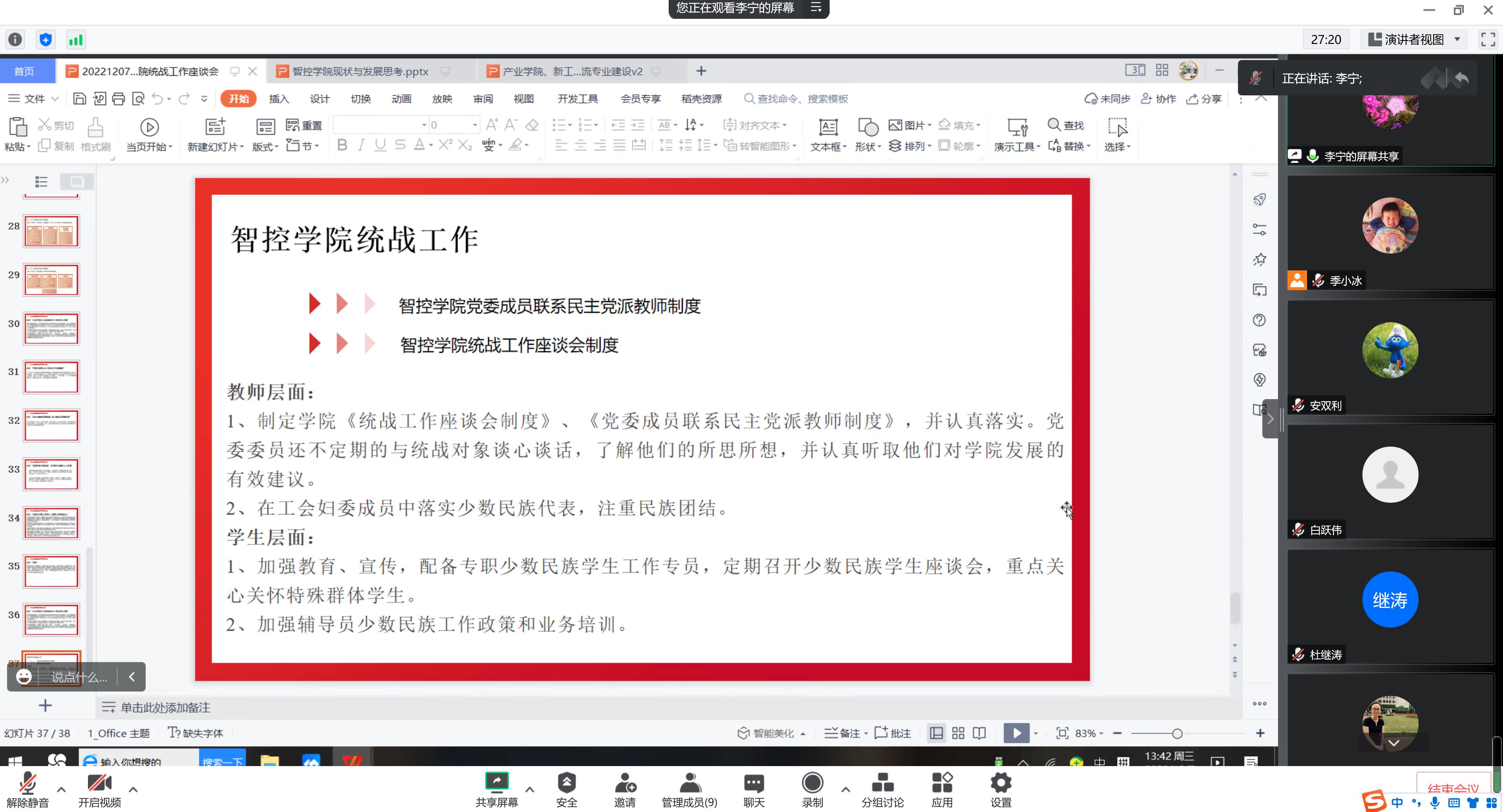Open the font name combo box
The width and height of the screenshot is (1503, 812).
[380, 125]
